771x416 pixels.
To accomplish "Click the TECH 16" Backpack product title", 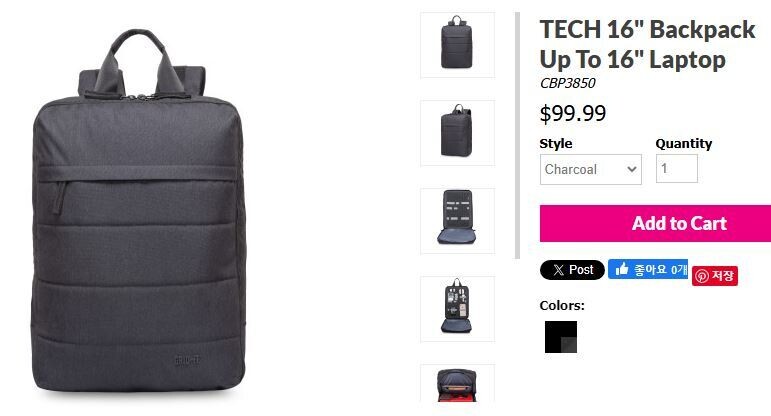I will point(647,44).
